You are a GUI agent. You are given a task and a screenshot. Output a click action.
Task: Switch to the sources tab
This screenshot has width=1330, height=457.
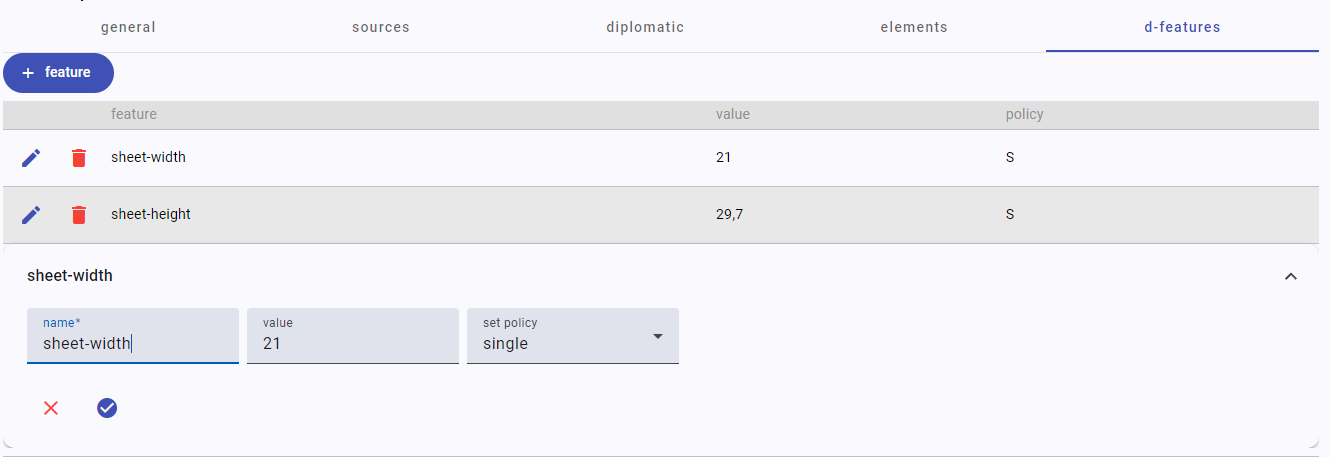(x=381, y=27)
